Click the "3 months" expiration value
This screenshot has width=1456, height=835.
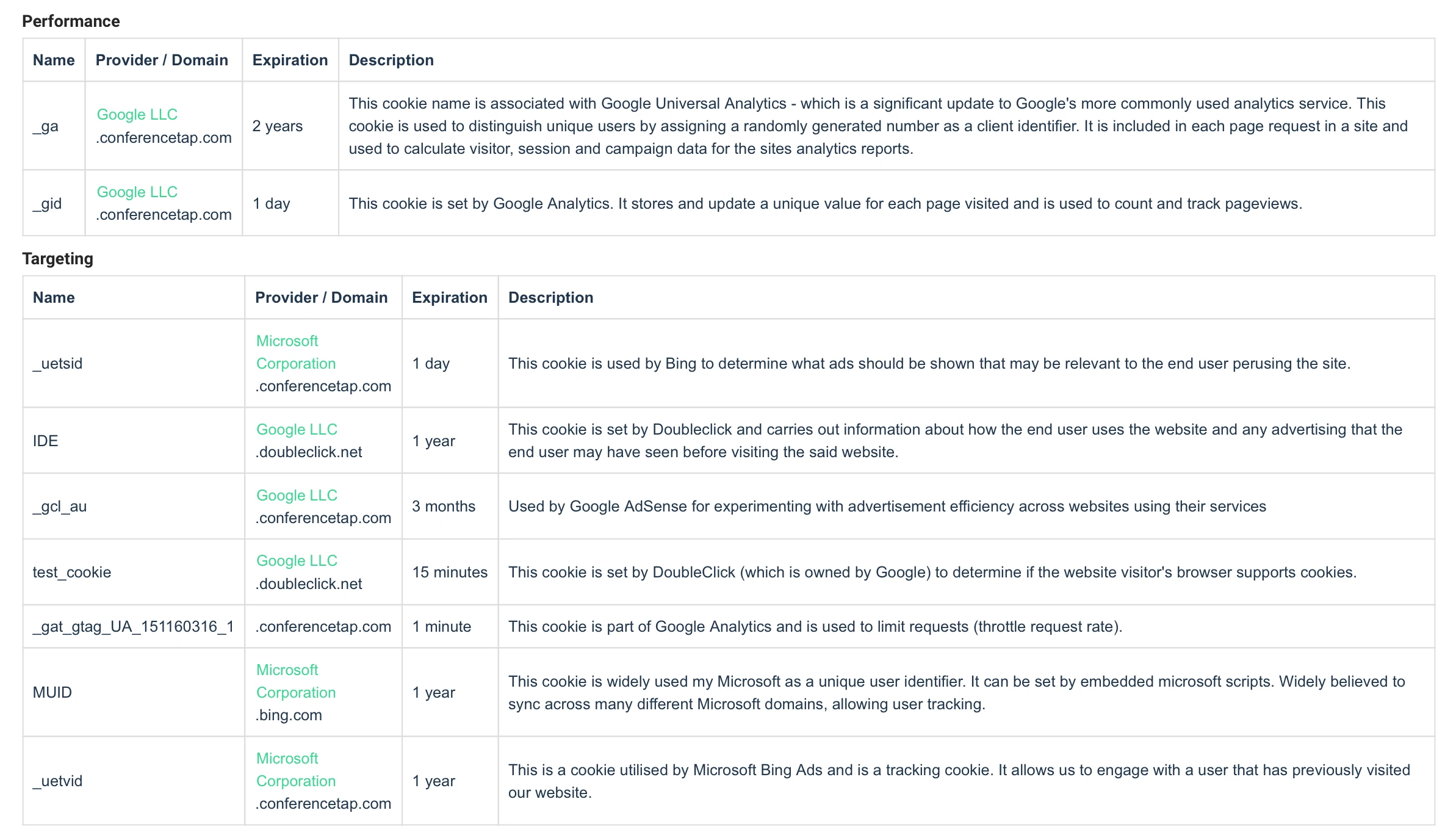(x=444, y=507)
